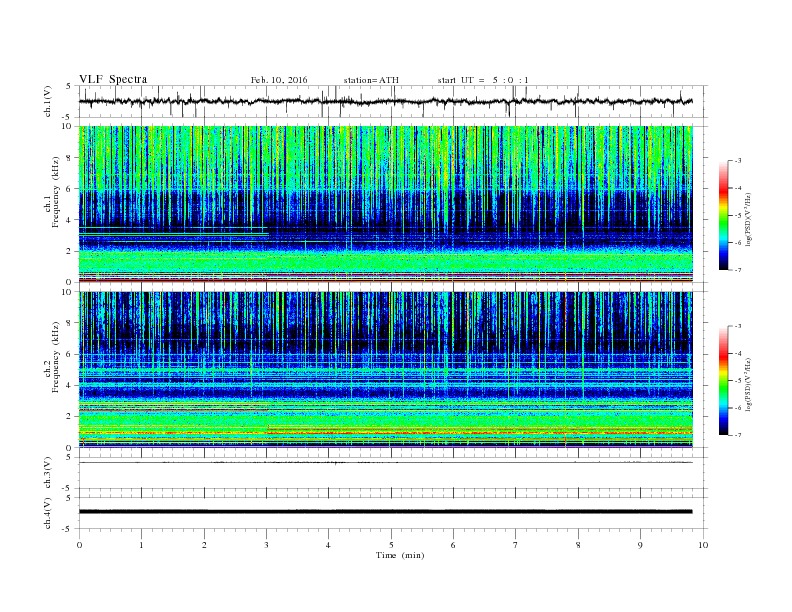Click the "6" kHz tick of ch.2 spectrogram
This screenshot has height=612, width=792.
(69, 354)
